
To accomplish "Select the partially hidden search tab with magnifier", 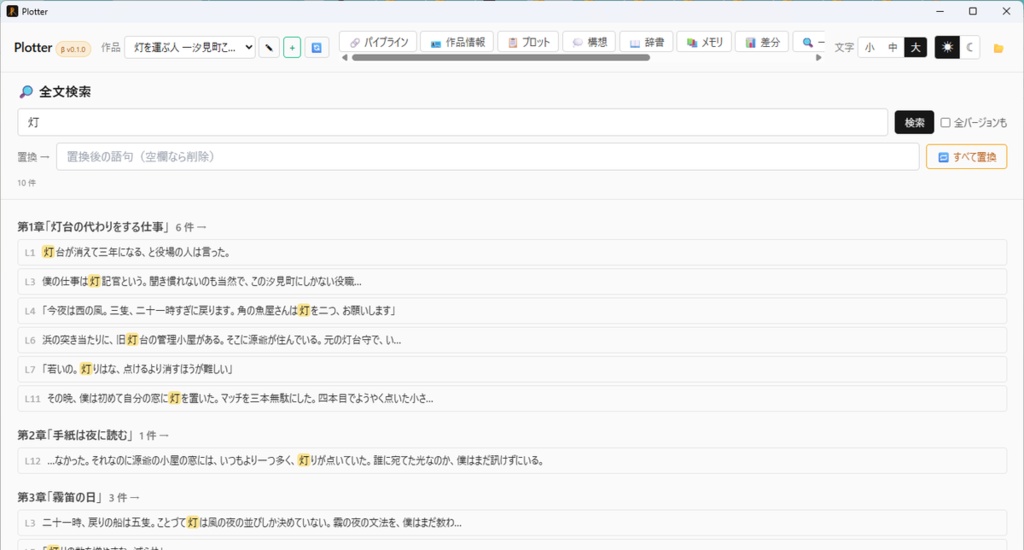I will pyautogui.click(x=809, y=42).
